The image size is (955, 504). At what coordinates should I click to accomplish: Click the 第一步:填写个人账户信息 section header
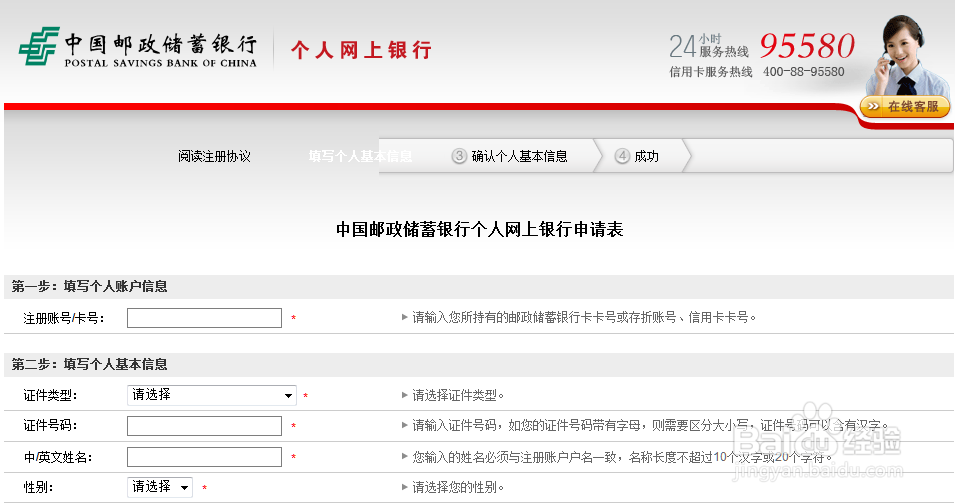[90, 286]
